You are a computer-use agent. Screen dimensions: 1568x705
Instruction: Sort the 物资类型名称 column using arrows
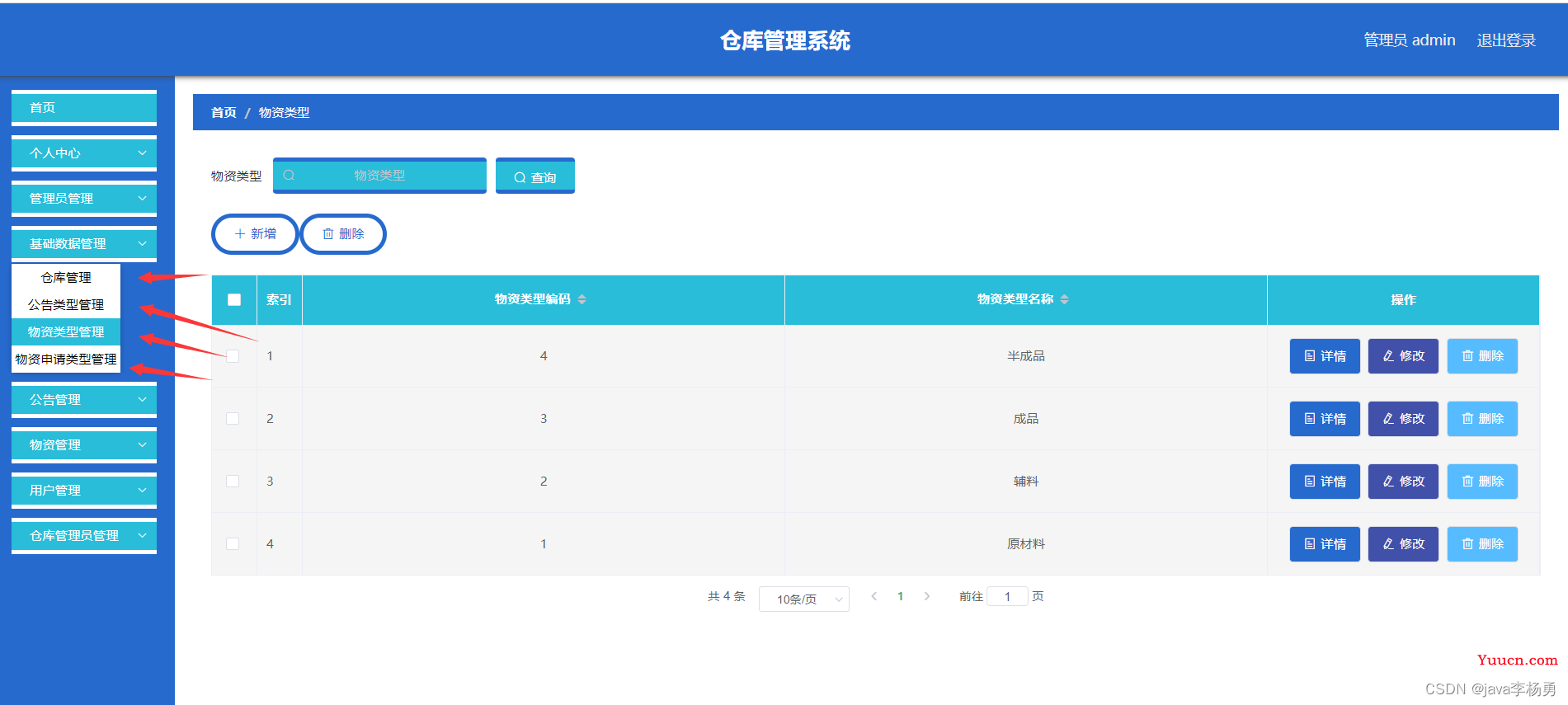pos(1064,299)
